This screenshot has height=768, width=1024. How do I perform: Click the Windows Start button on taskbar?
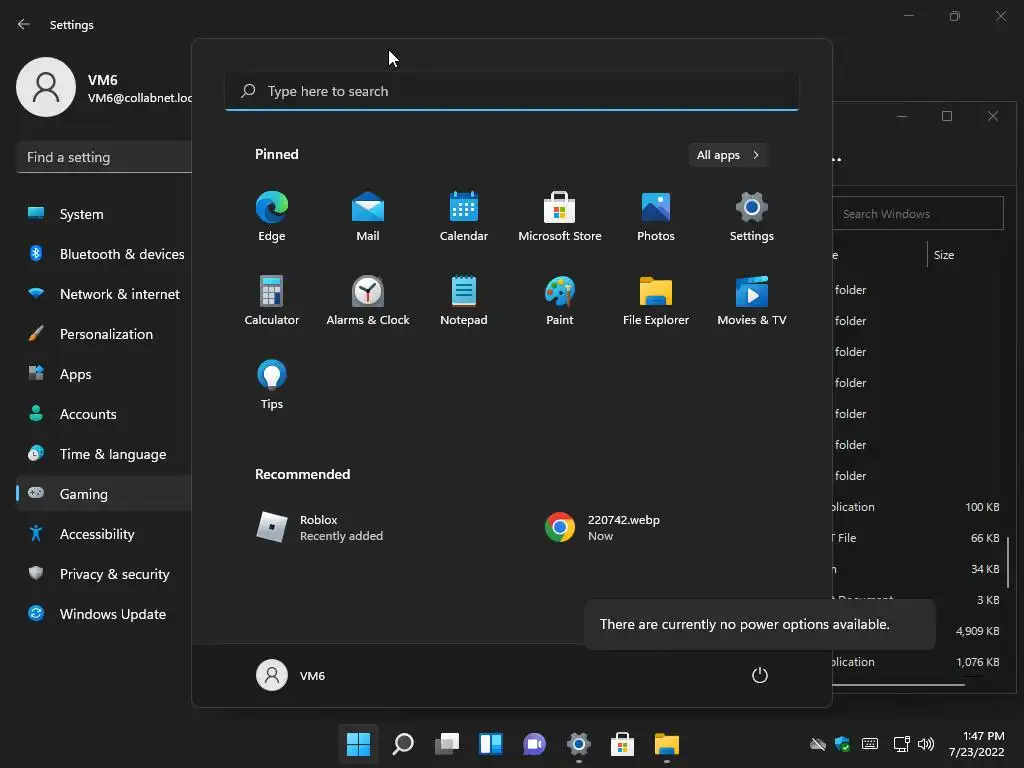click(x=358, y=744)
